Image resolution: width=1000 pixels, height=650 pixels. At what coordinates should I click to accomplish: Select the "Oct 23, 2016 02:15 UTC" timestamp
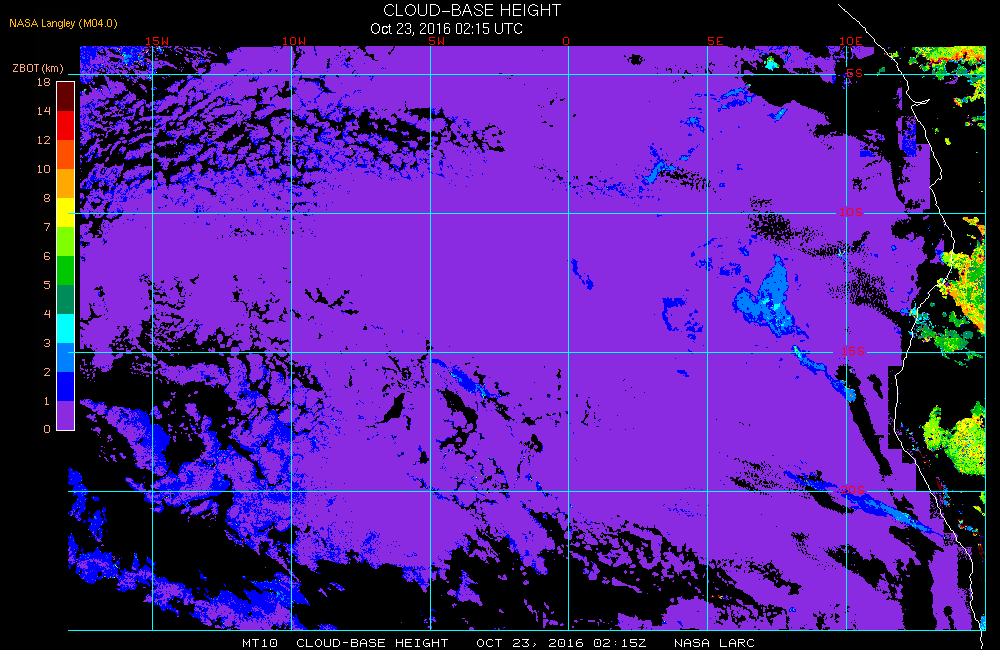pos(446,29)
